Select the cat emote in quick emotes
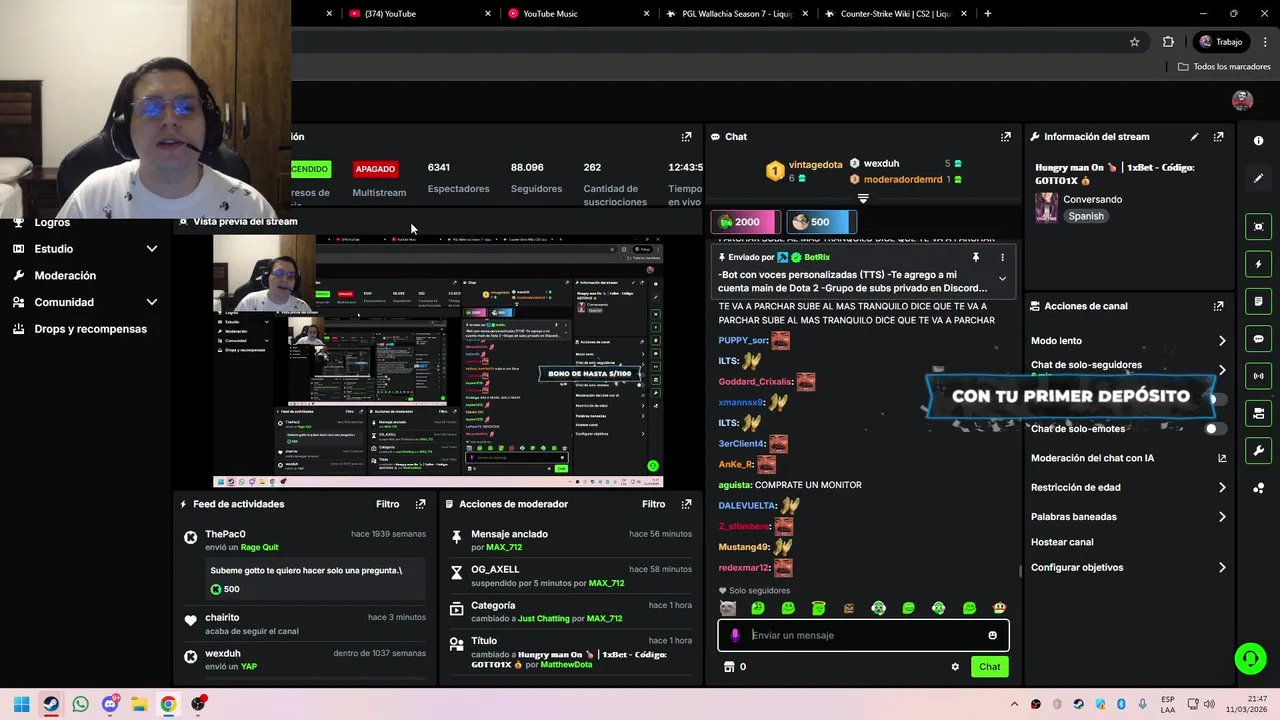The image size is (1280, 720). (728, 608)
